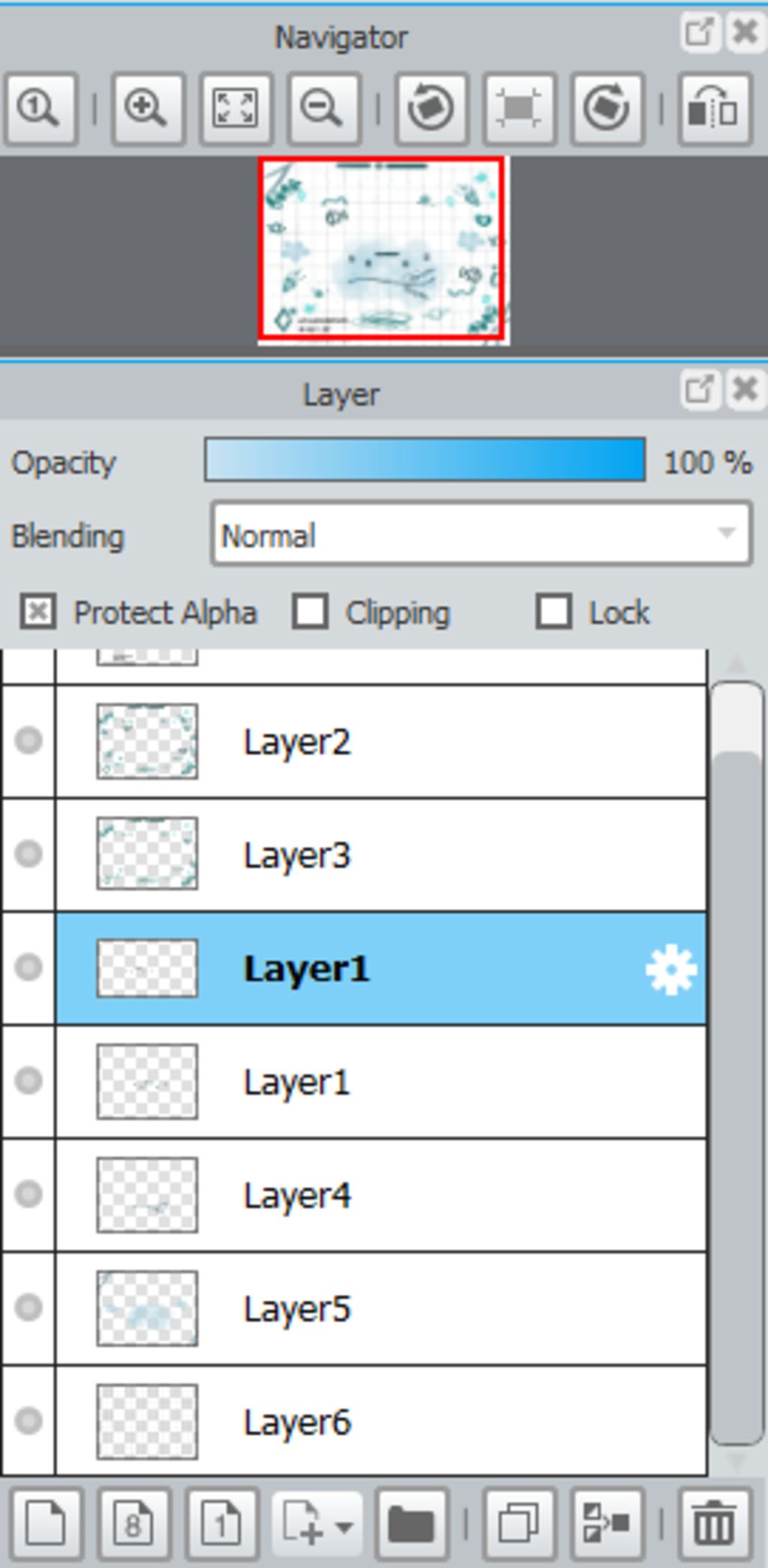Open the Blending mode dropdown
This screenshot has height=1568, width=768.
pos(481,535)
